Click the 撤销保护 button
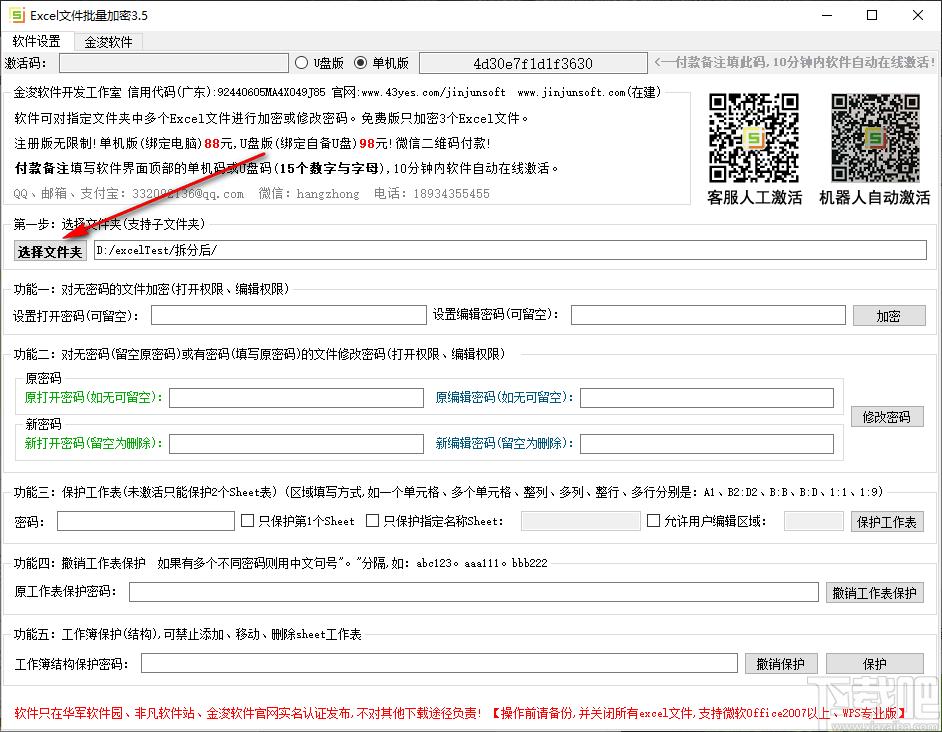 pyautogui.click(x=780, y=663)
